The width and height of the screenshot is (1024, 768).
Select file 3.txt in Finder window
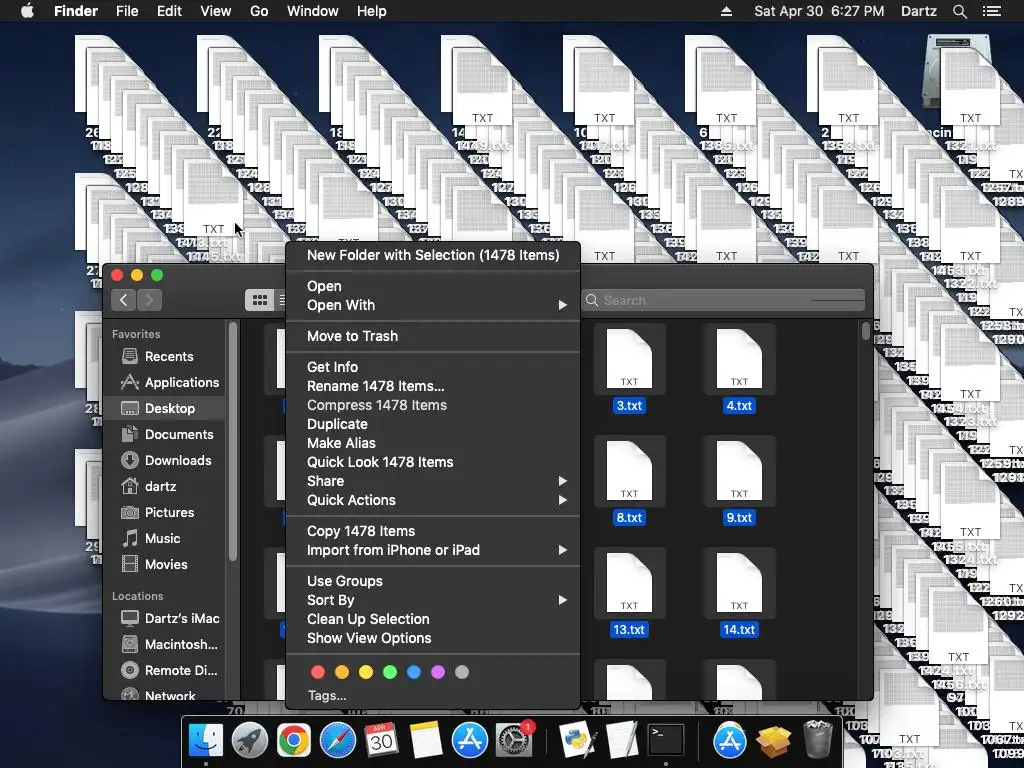click(629, 370)
